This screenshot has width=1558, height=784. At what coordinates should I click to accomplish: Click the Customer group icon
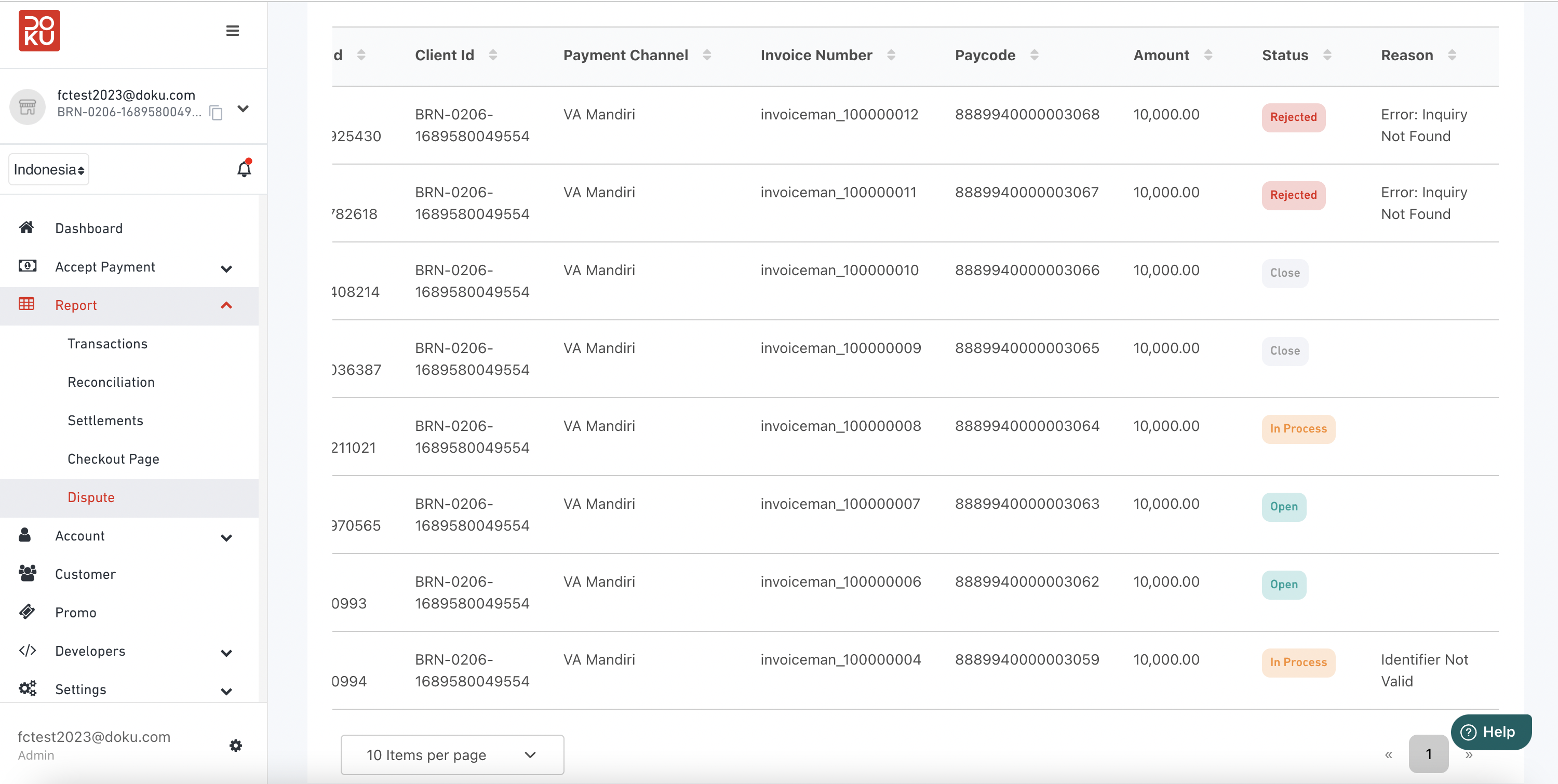tap(26, 573)
